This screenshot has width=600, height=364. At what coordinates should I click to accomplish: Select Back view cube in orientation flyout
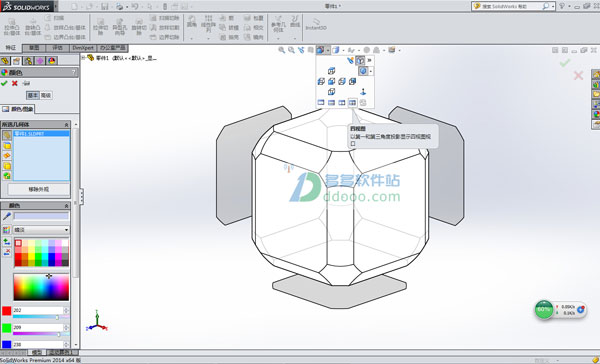352,81
